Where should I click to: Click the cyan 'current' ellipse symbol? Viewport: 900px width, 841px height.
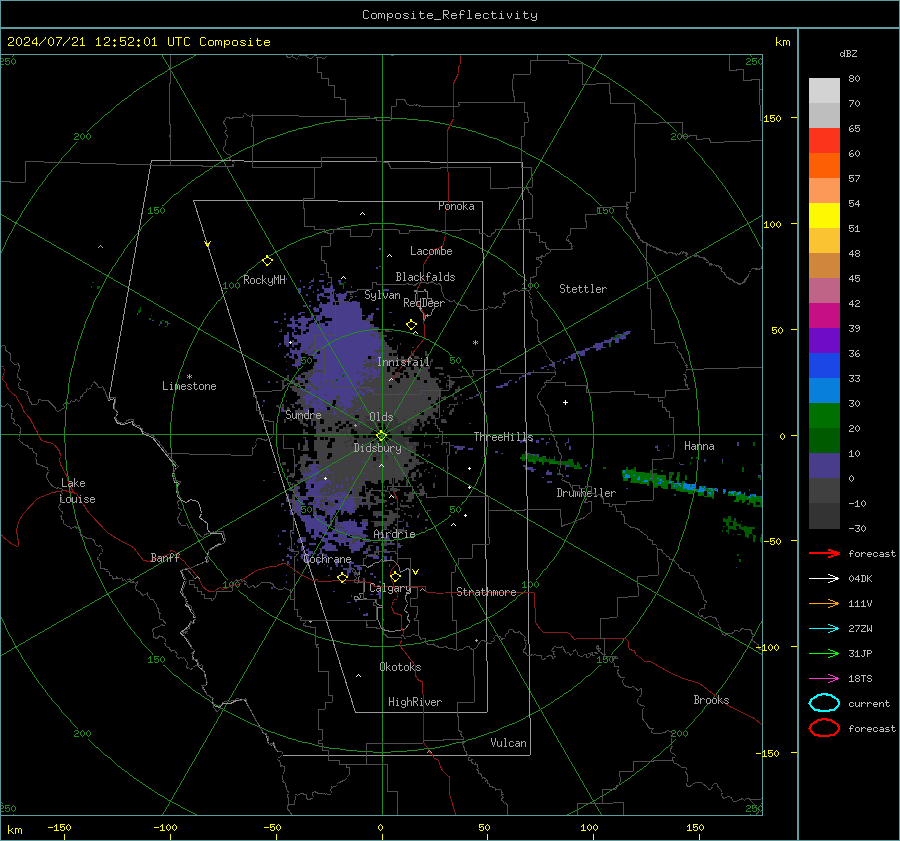[824, 703]
